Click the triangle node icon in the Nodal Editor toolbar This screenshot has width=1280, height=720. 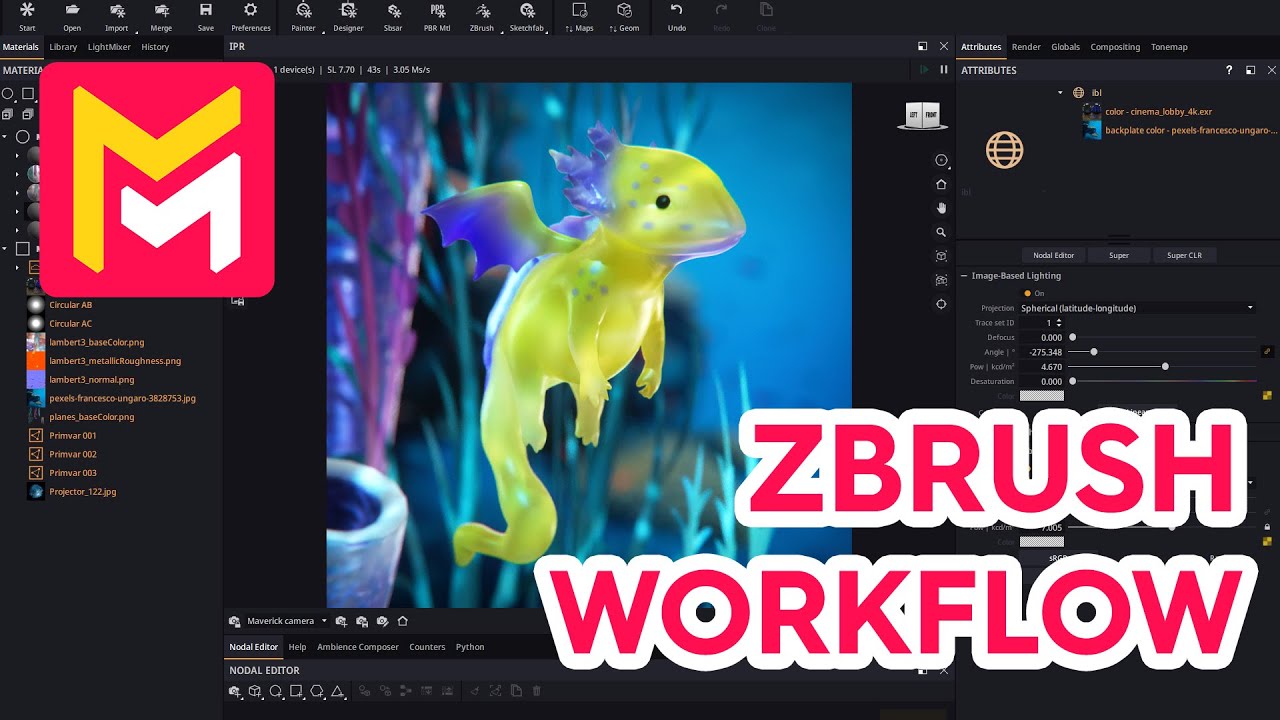click(x=338, y=691)
